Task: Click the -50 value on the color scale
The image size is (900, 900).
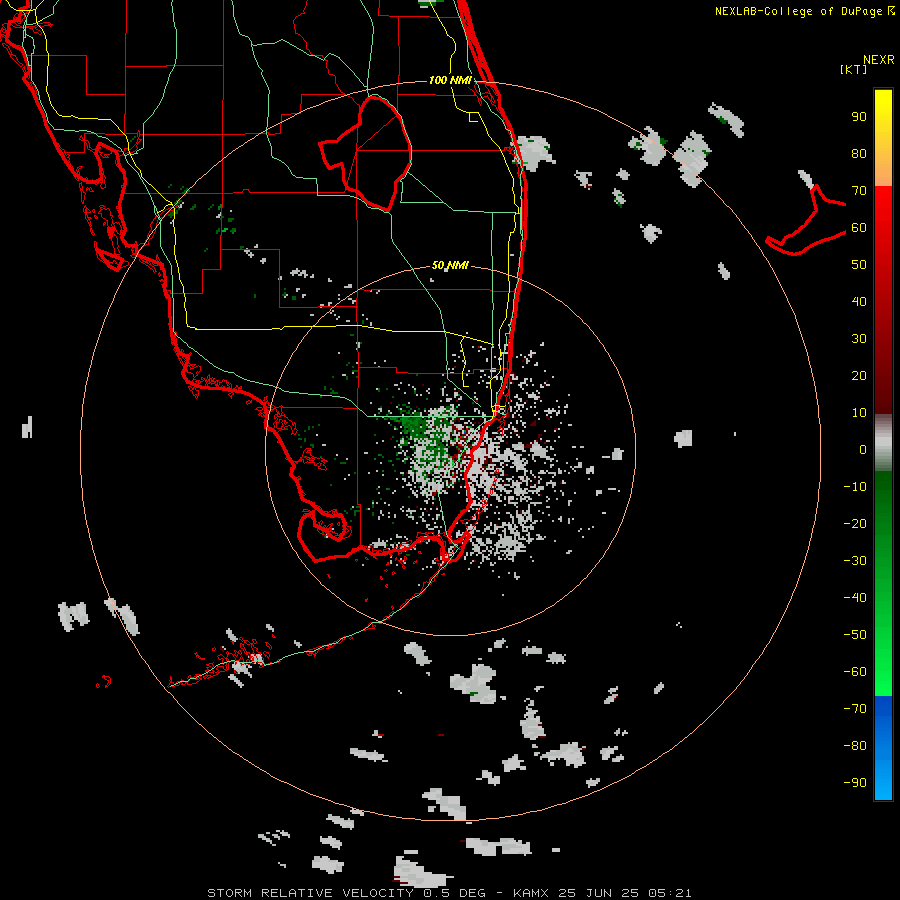Action: point(855,635)
